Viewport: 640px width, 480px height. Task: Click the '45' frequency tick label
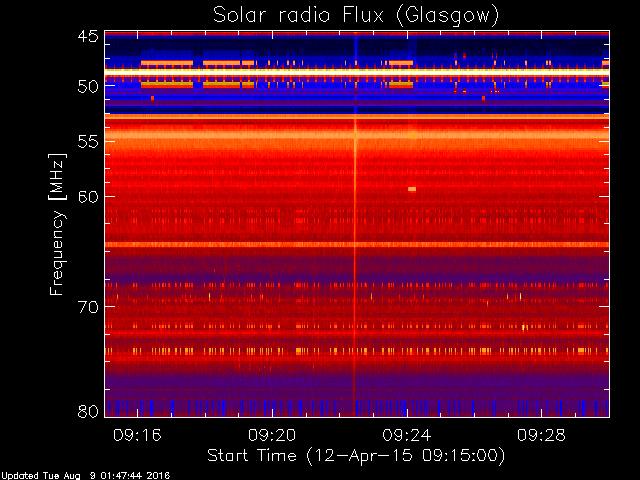pos(88,36)
